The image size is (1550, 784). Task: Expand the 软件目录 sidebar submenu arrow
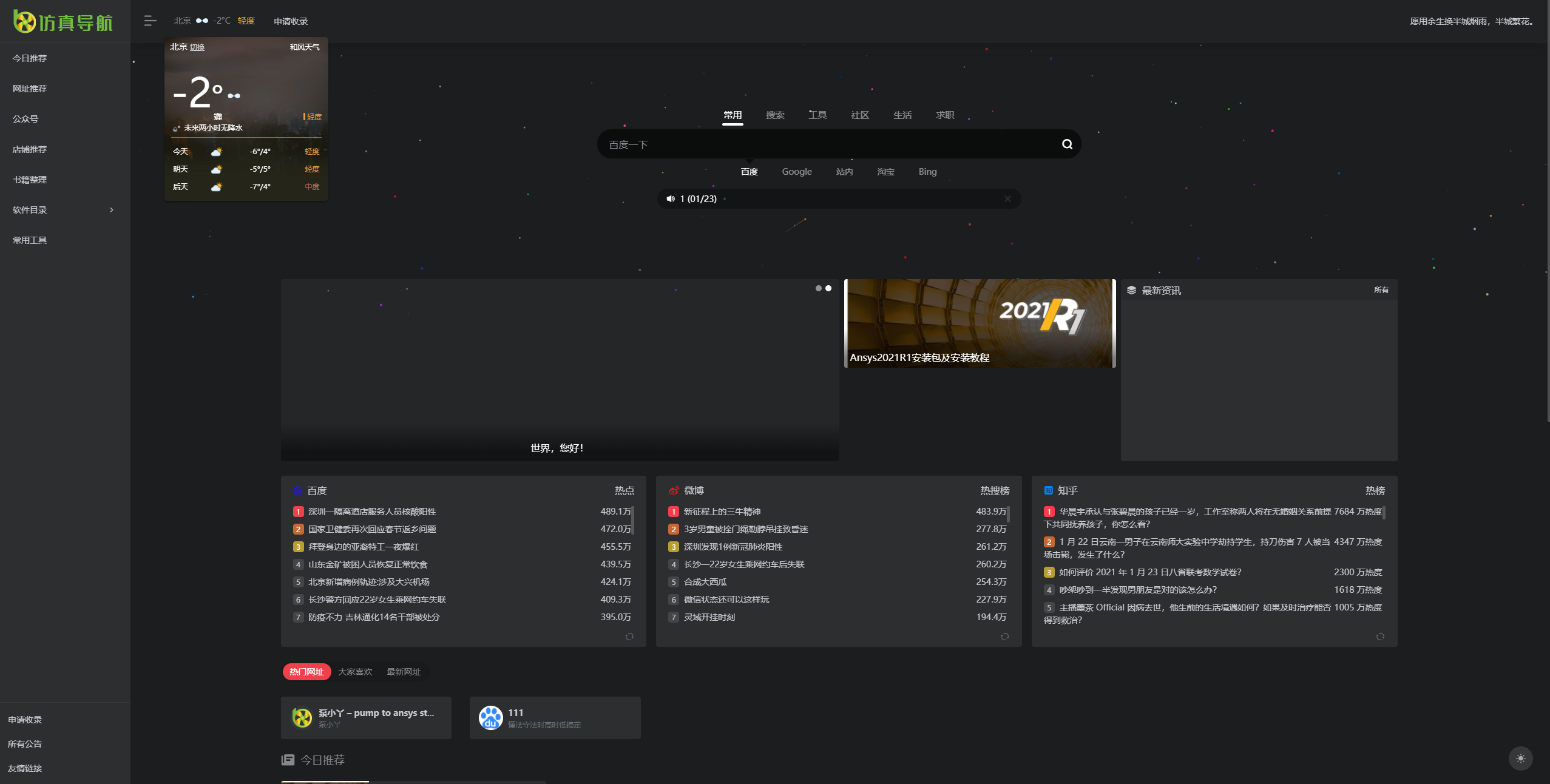click(x=112, y=210)
